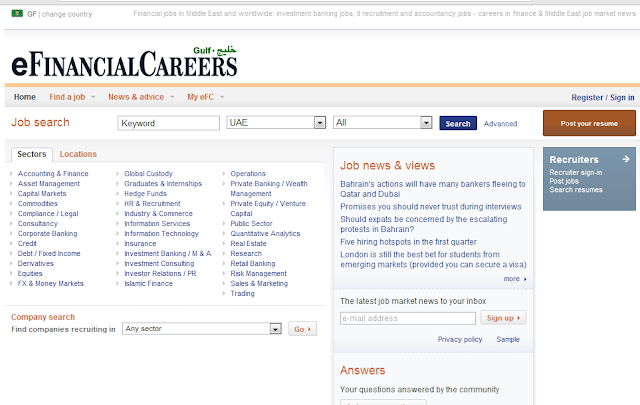The image size is (640, 405).
Task: Open the Privacy policy link
Action: (460, 339)
